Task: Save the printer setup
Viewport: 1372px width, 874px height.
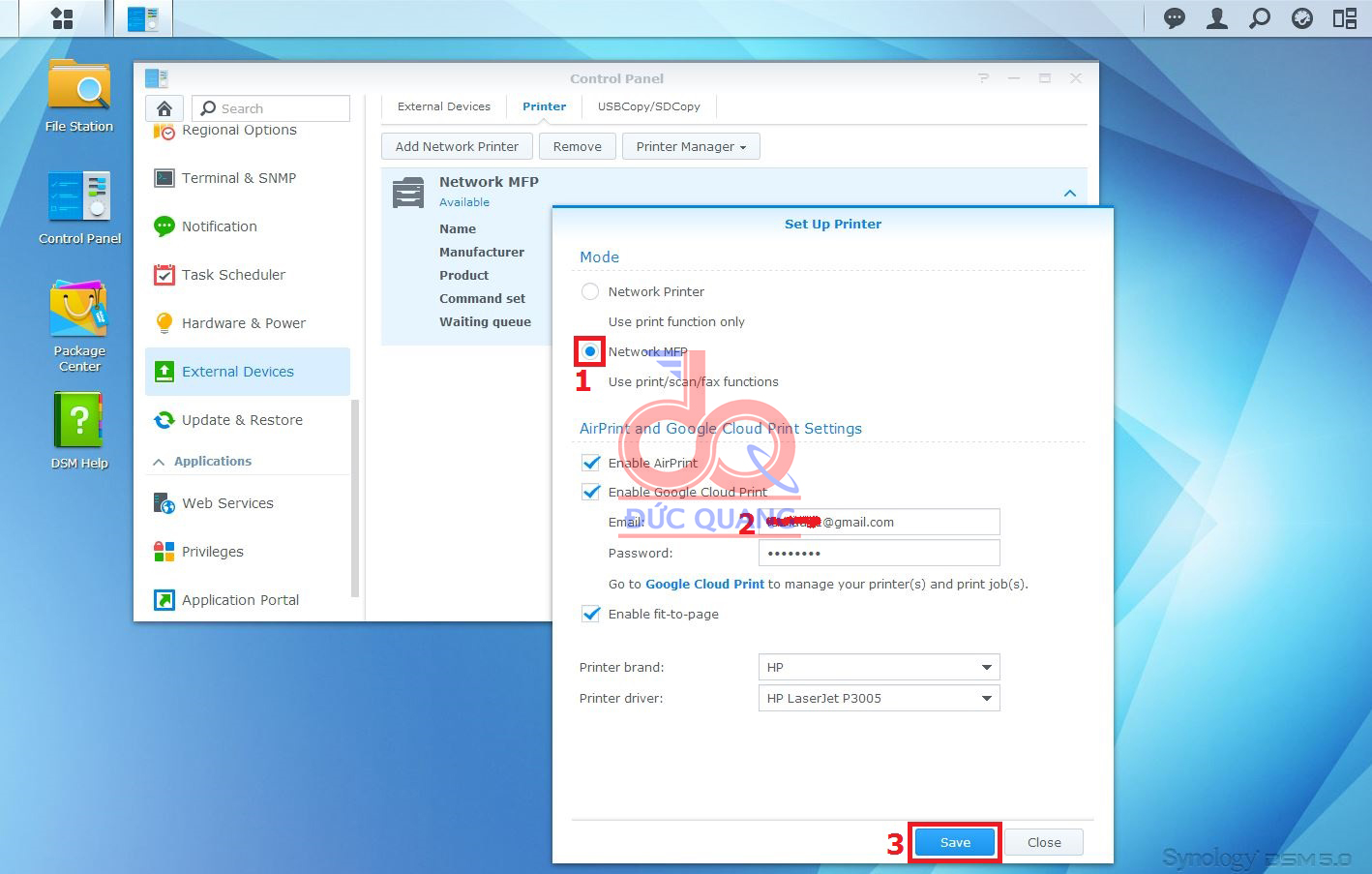Action: tap(955, 842)
